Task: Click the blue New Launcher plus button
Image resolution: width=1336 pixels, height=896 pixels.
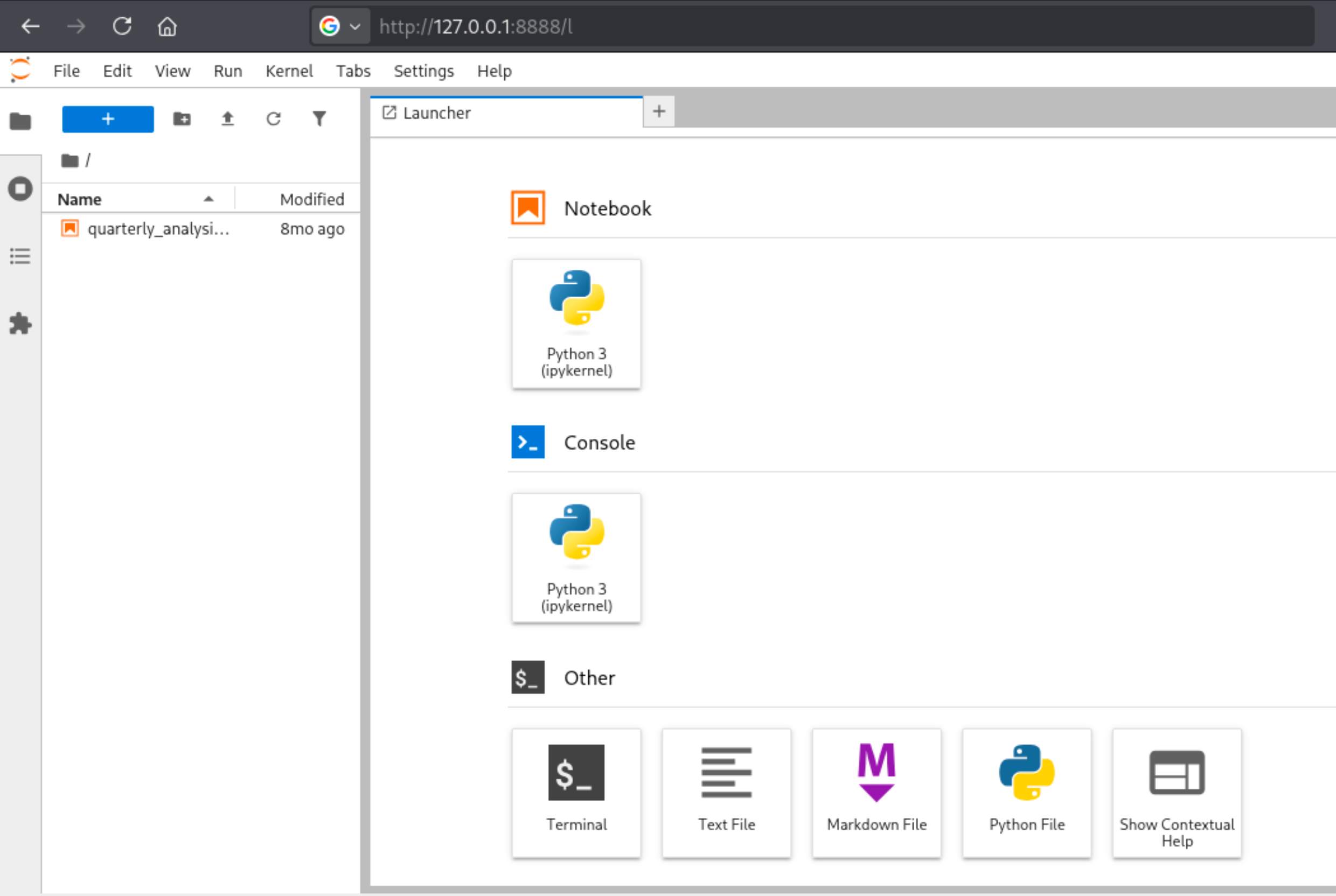Action: click(x=108, y=119)
